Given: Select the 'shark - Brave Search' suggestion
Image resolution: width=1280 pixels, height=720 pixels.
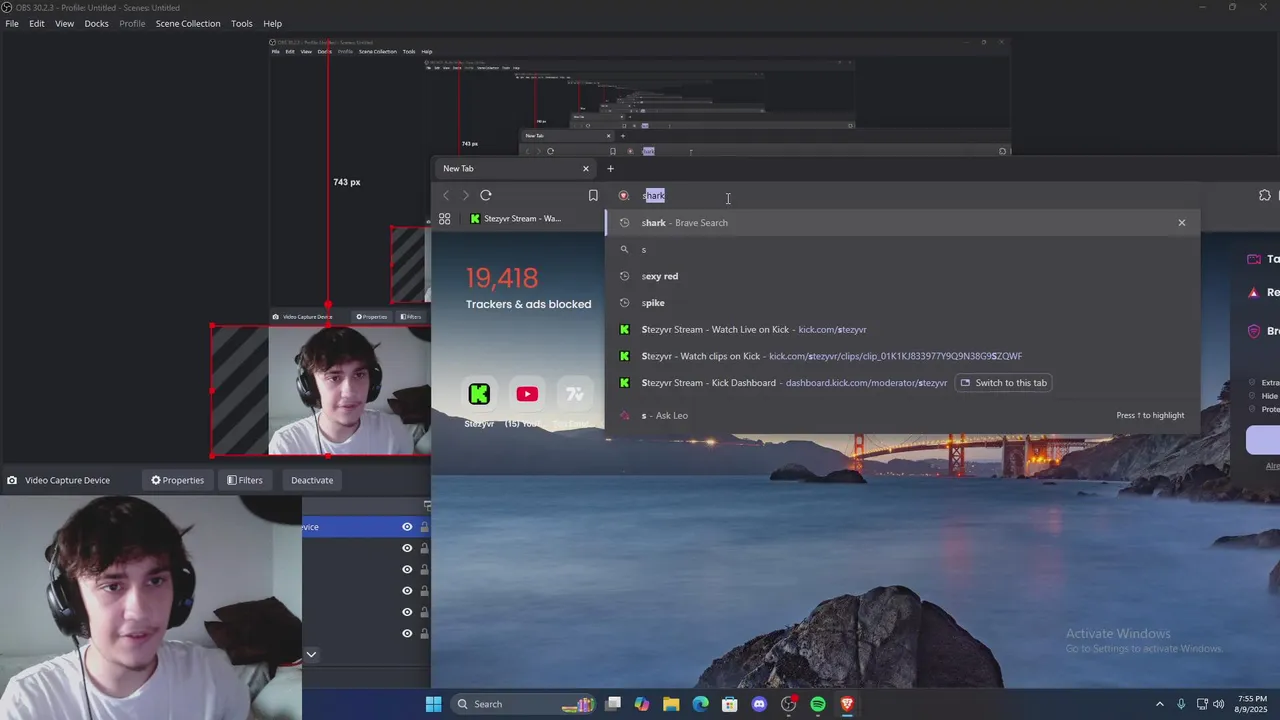Looking at the screenshot, I should pyautogui.click(x=902, y=223).
